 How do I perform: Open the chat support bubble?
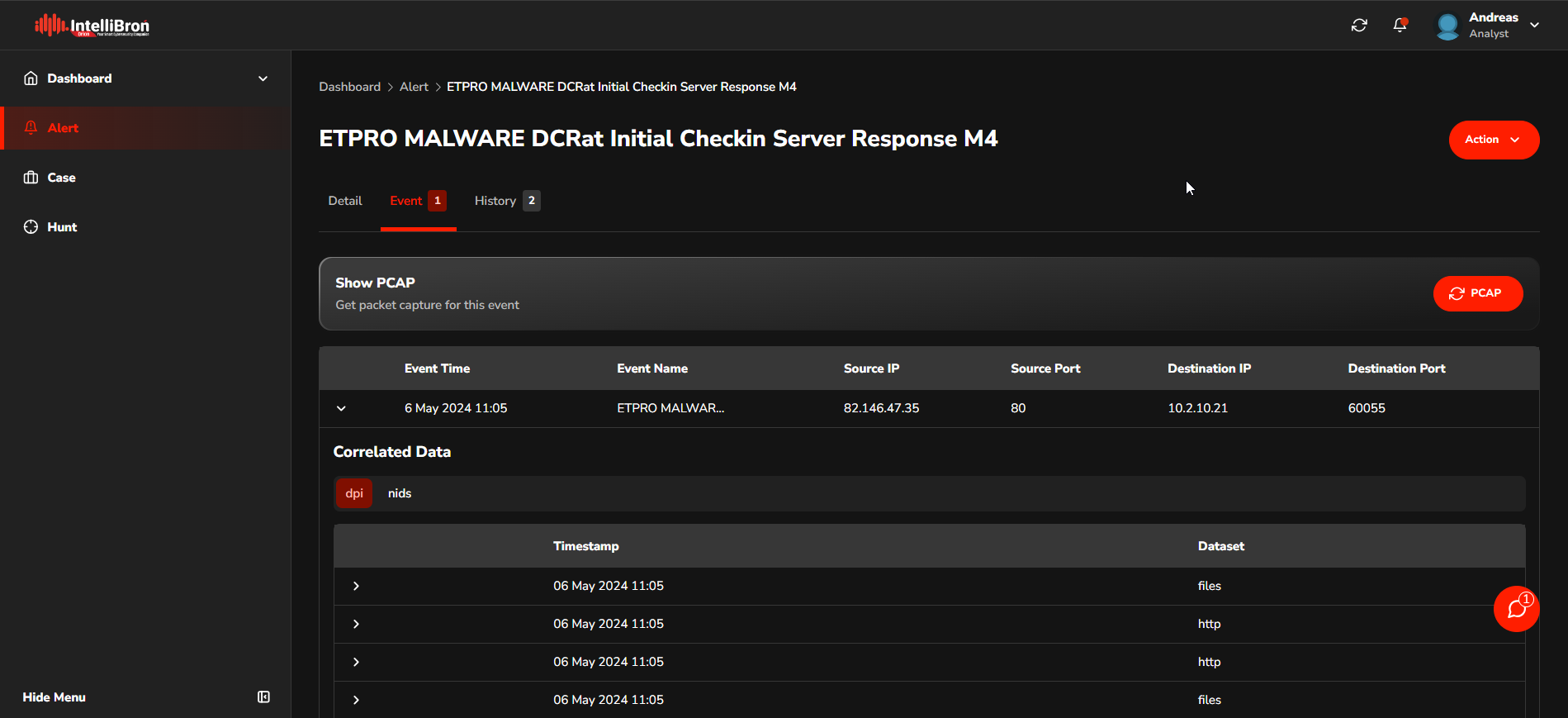[x=1517, y=609]
